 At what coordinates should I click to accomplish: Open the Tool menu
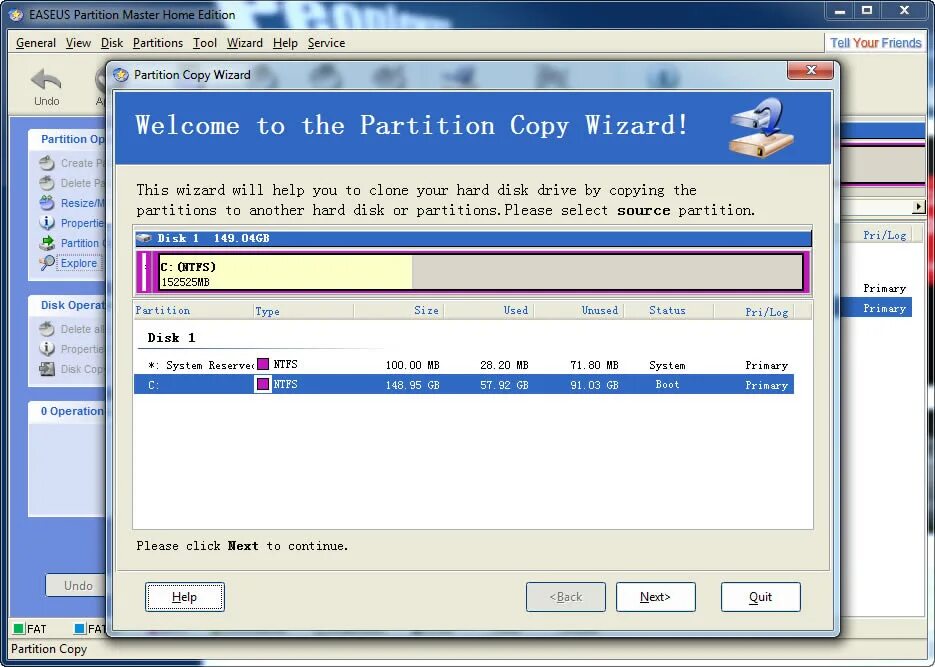[205, 43]
